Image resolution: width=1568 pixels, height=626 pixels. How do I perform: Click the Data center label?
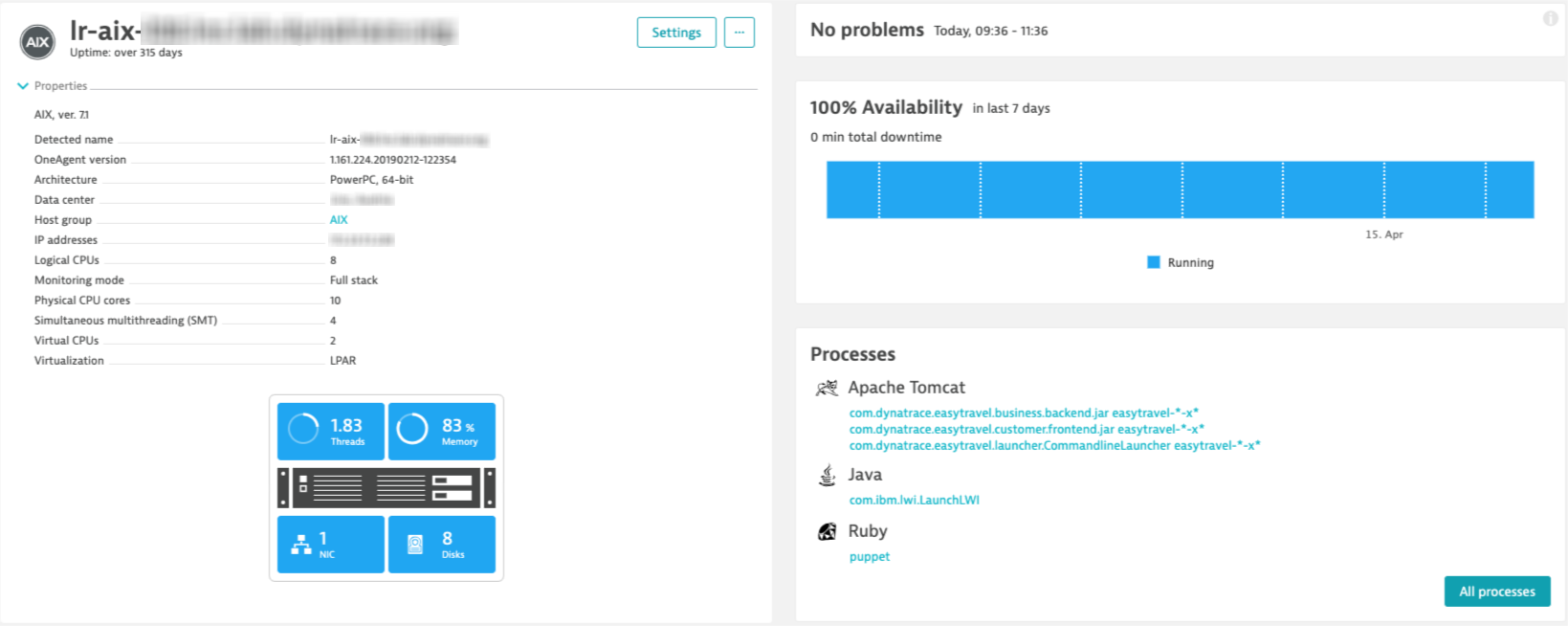click(64, 200)
